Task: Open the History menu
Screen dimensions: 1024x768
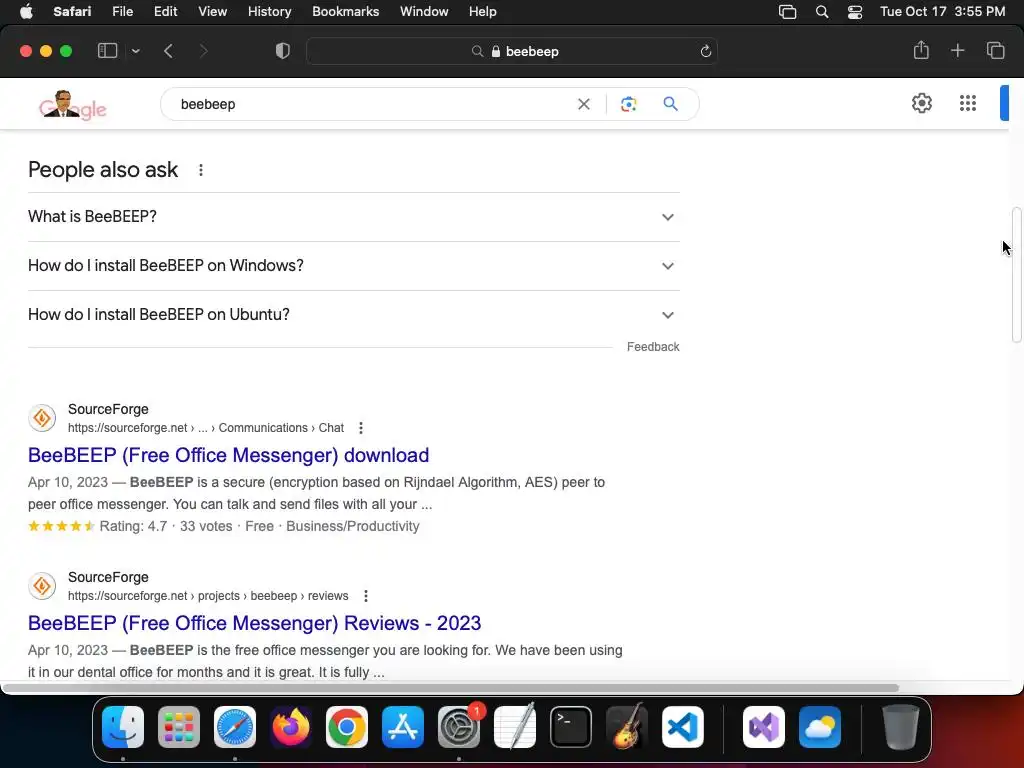Action: 269,12
